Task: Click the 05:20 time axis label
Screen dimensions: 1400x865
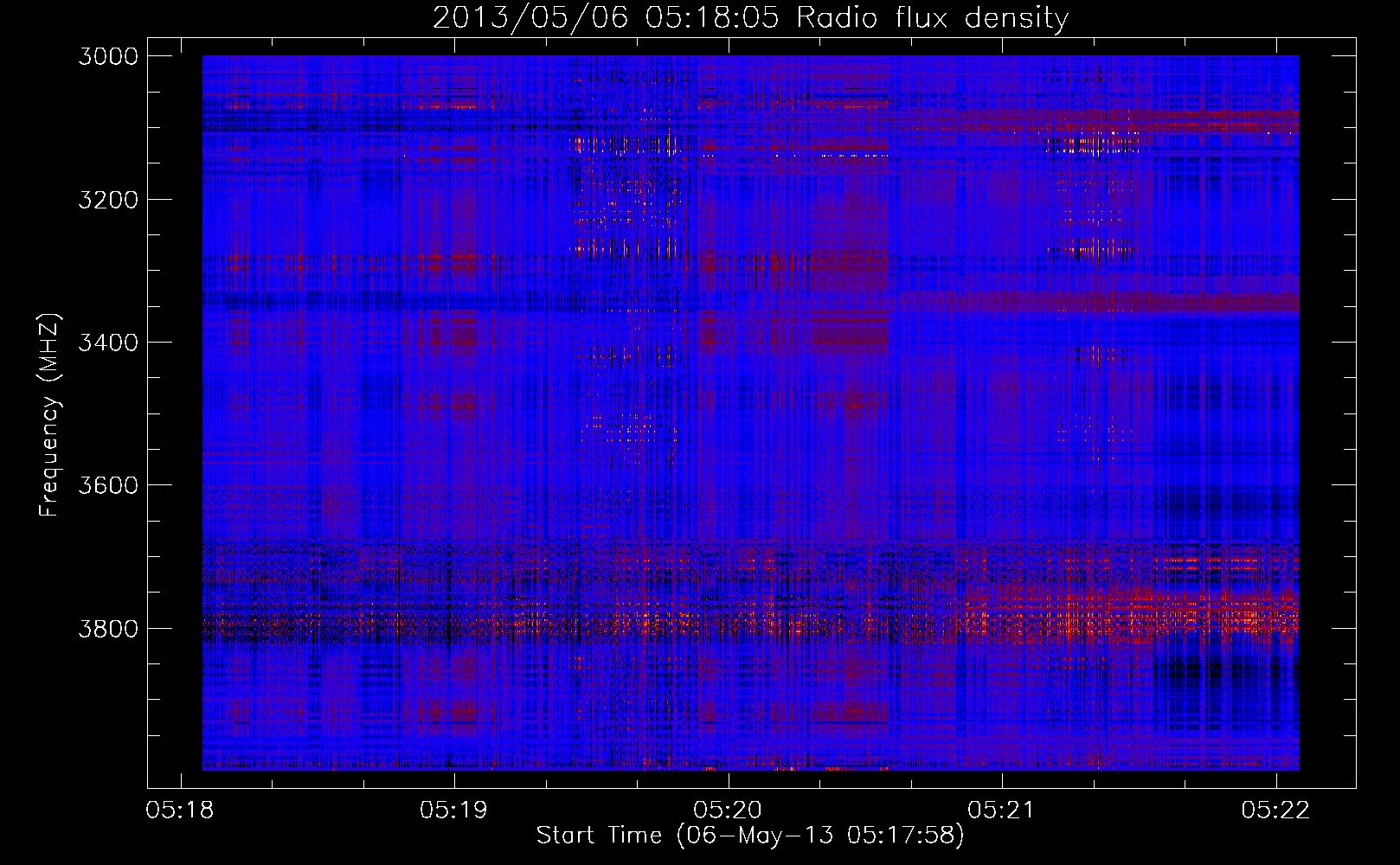Action: click(x=728, y=811)
